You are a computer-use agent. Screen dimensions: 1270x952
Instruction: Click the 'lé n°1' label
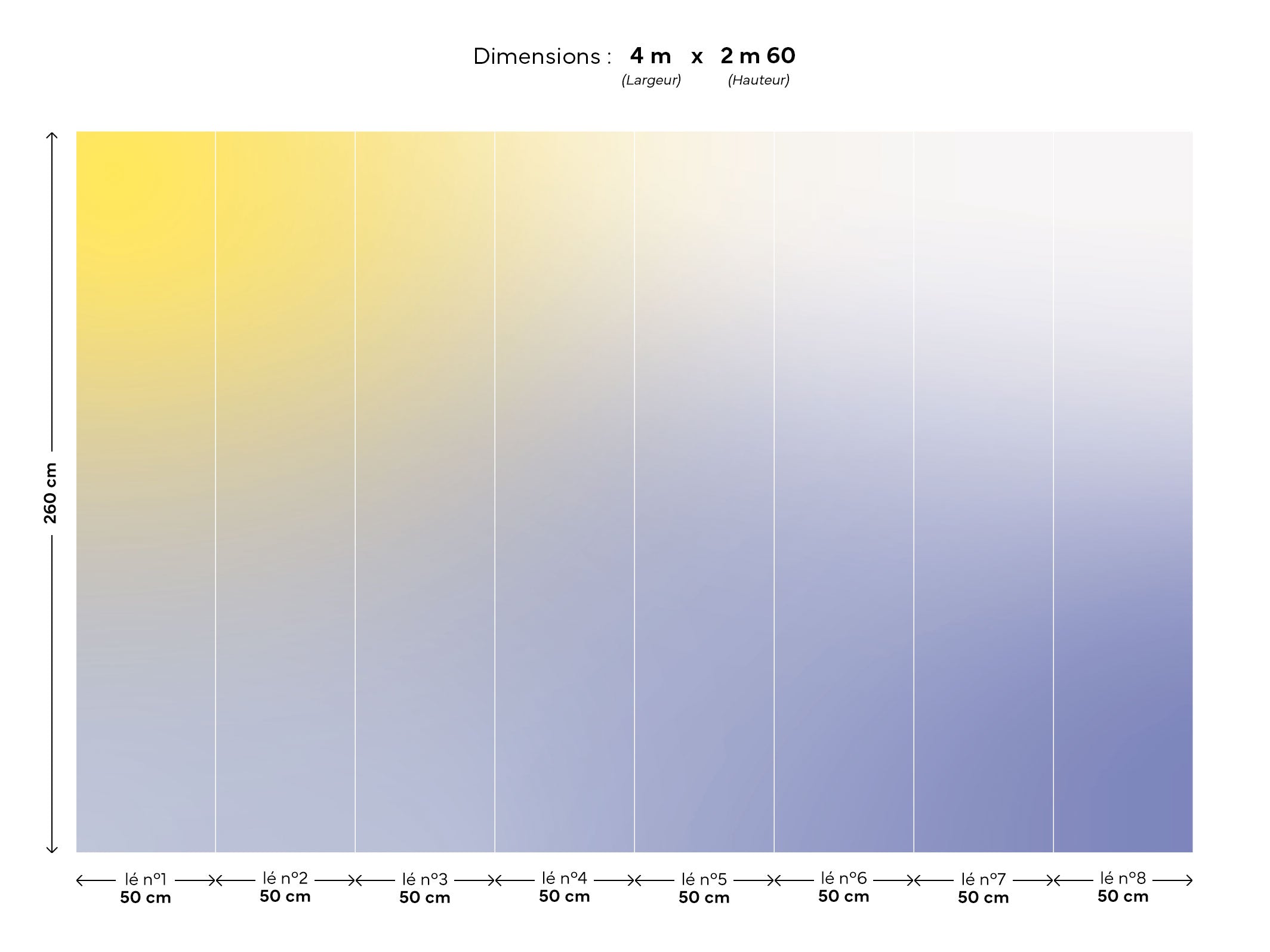(145, 879)
